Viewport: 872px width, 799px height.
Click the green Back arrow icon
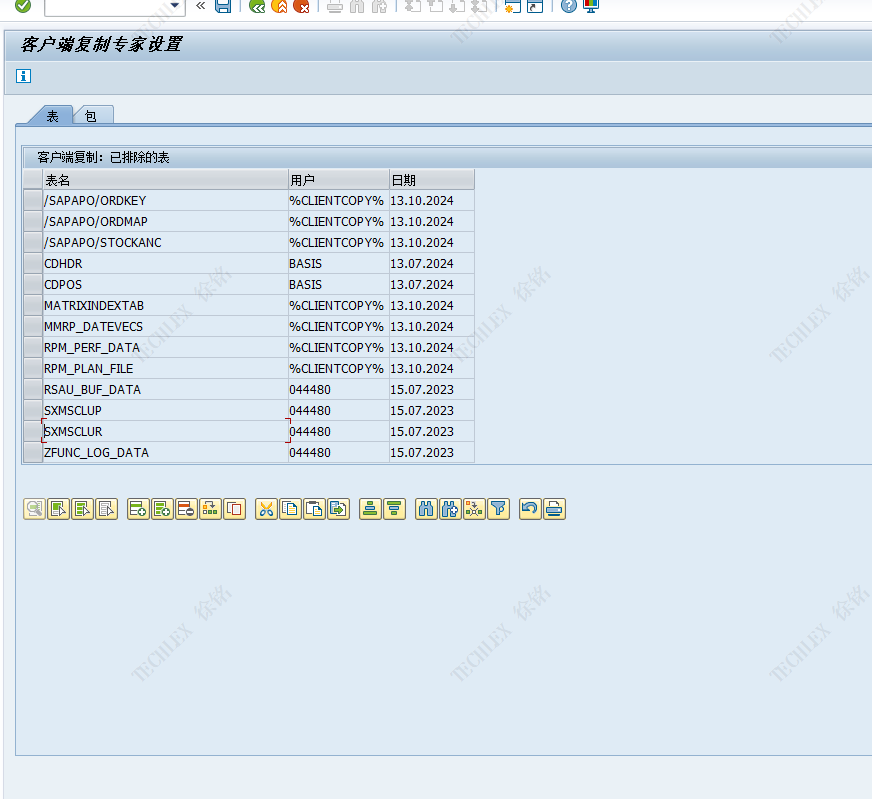point(257,6)
